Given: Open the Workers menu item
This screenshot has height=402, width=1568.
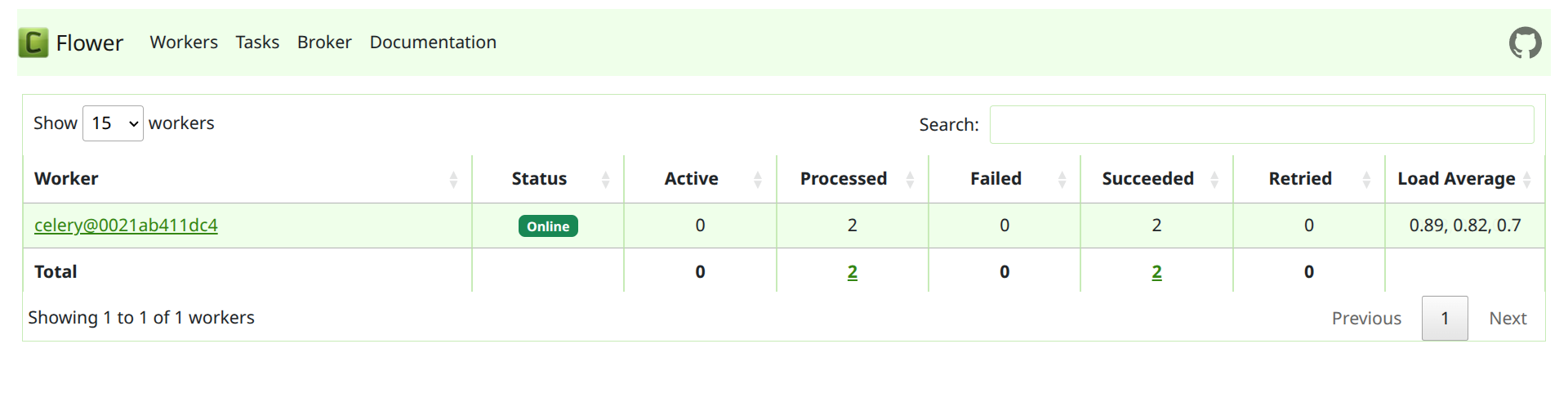Looking at the screenshot, I should click(x=184, y=42).
